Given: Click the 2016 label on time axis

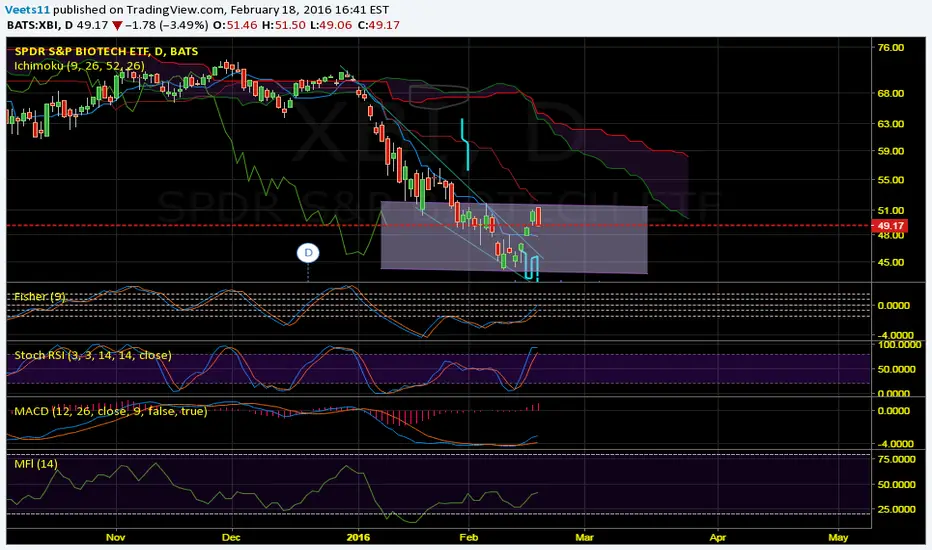Looking at the screenshot, I should tap(358, 538).
